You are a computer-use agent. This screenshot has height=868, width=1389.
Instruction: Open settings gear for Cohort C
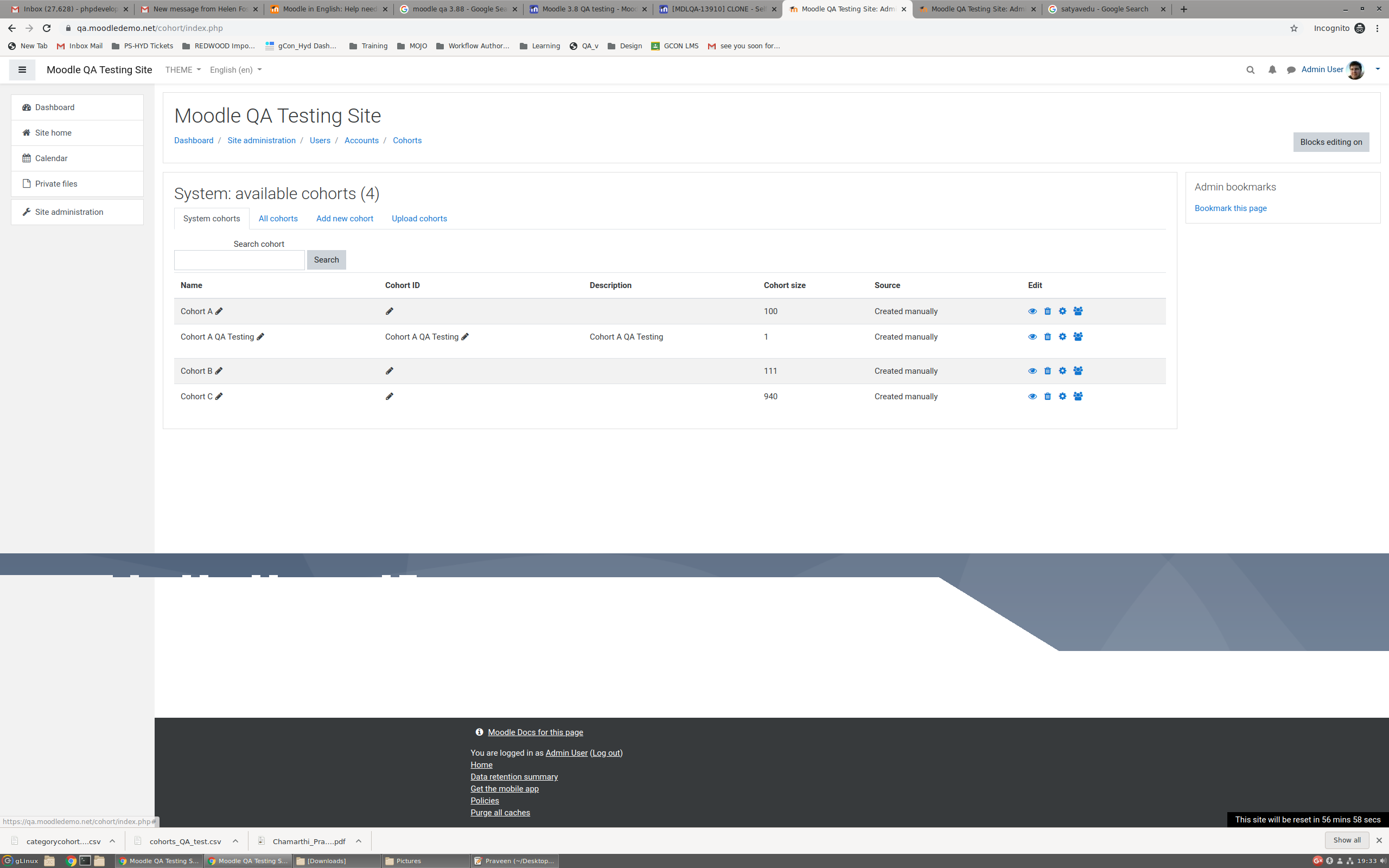coord(1062,397)
